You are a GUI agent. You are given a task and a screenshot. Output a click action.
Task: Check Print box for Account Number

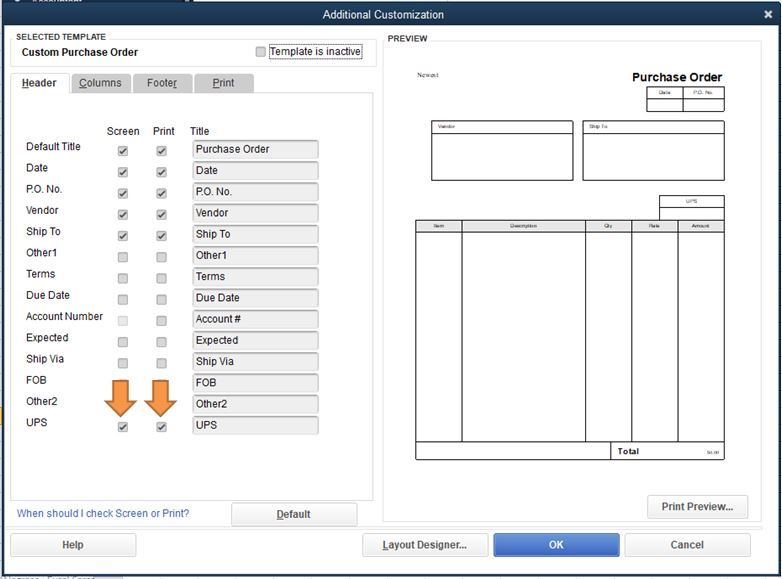point(161,321)
